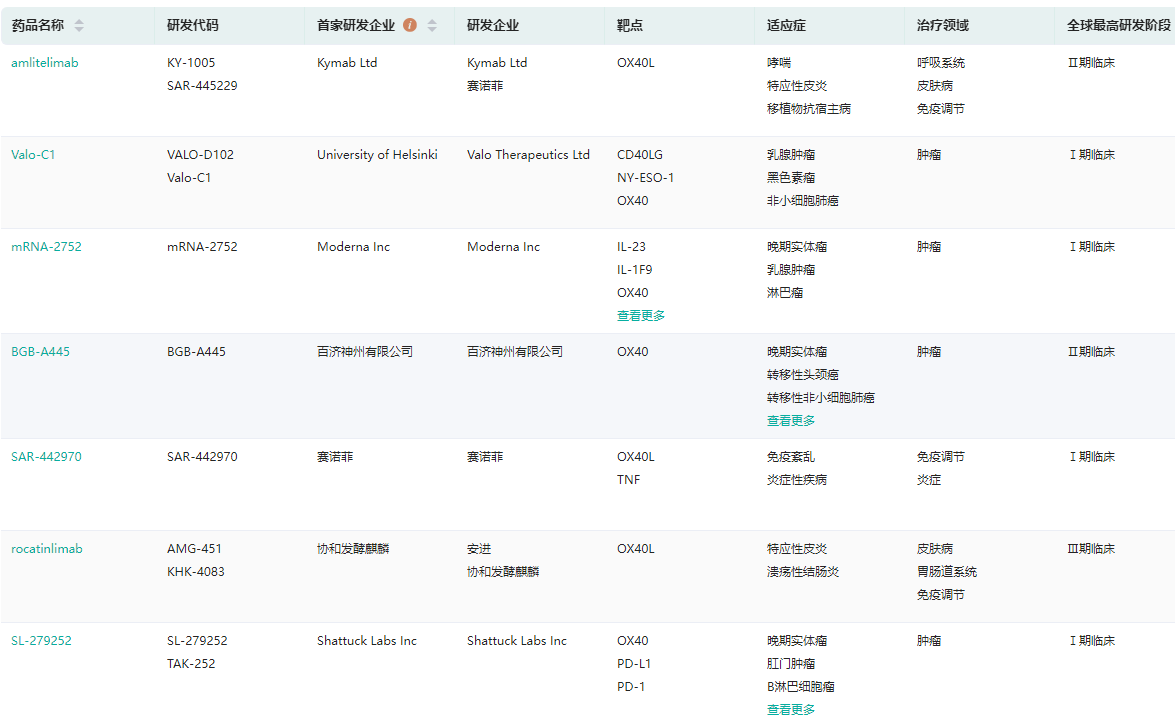Click 赛诺菲 under Kymab Ltd in amlitelimab row
1175x723 pixels.
point(485,86)
